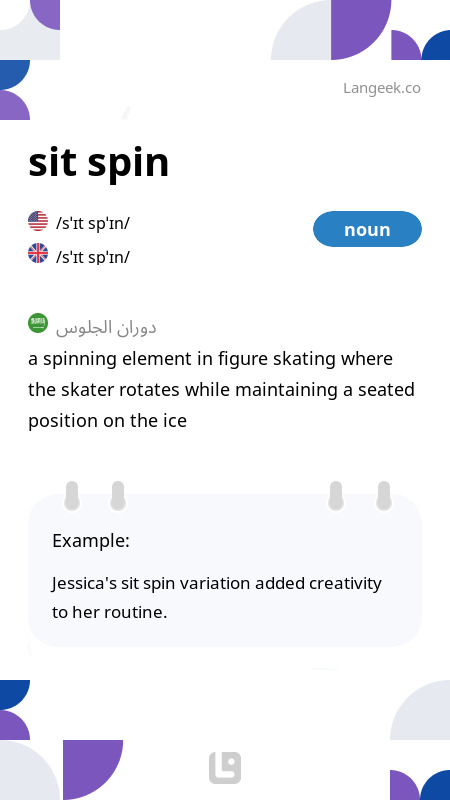Screen dimensions: 450x800
Task: Click the dark blue shape in bottom-right corner
Action: coord(435,785)
